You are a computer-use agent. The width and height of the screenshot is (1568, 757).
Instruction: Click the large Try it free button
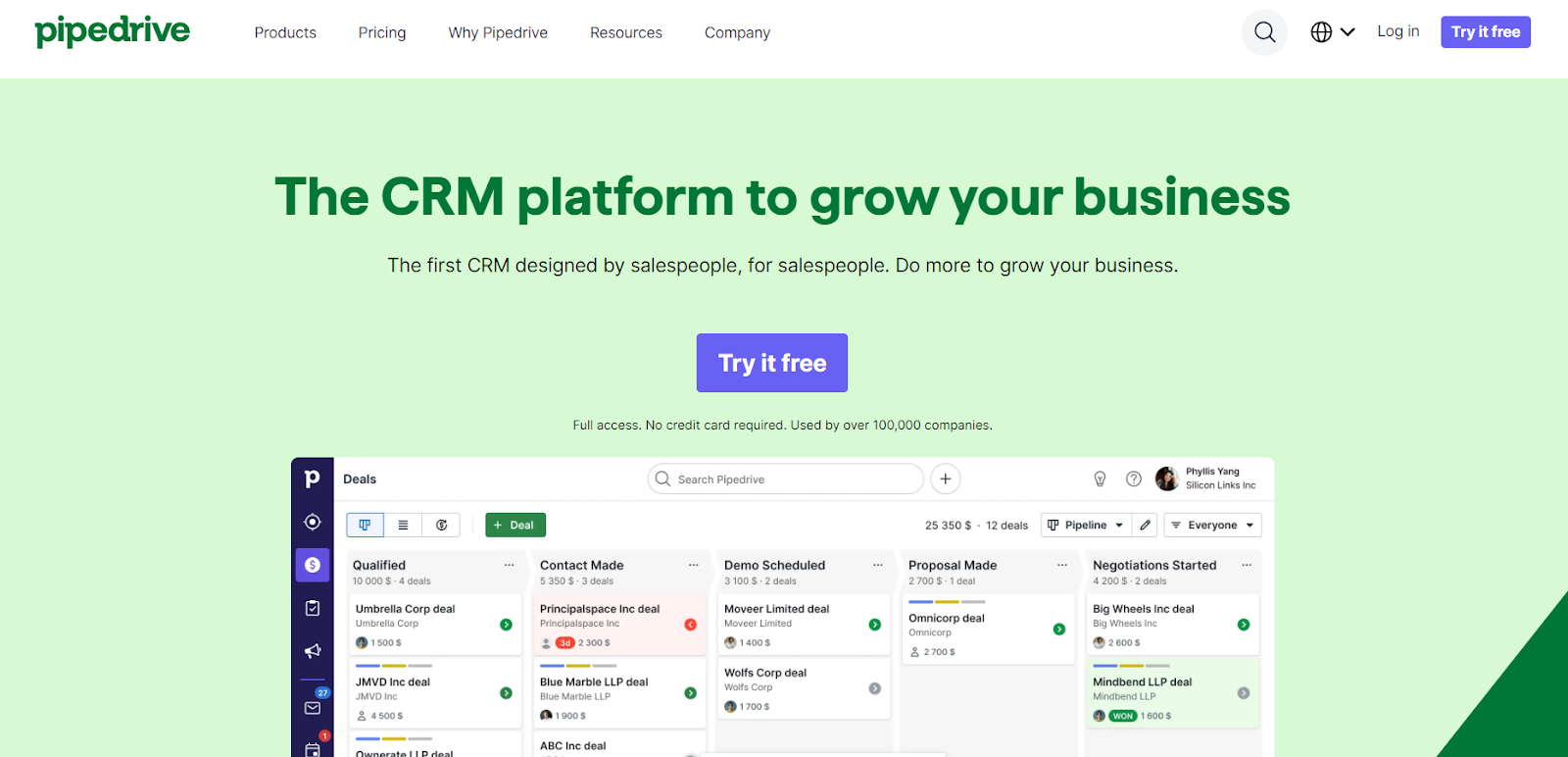[772, 363]
